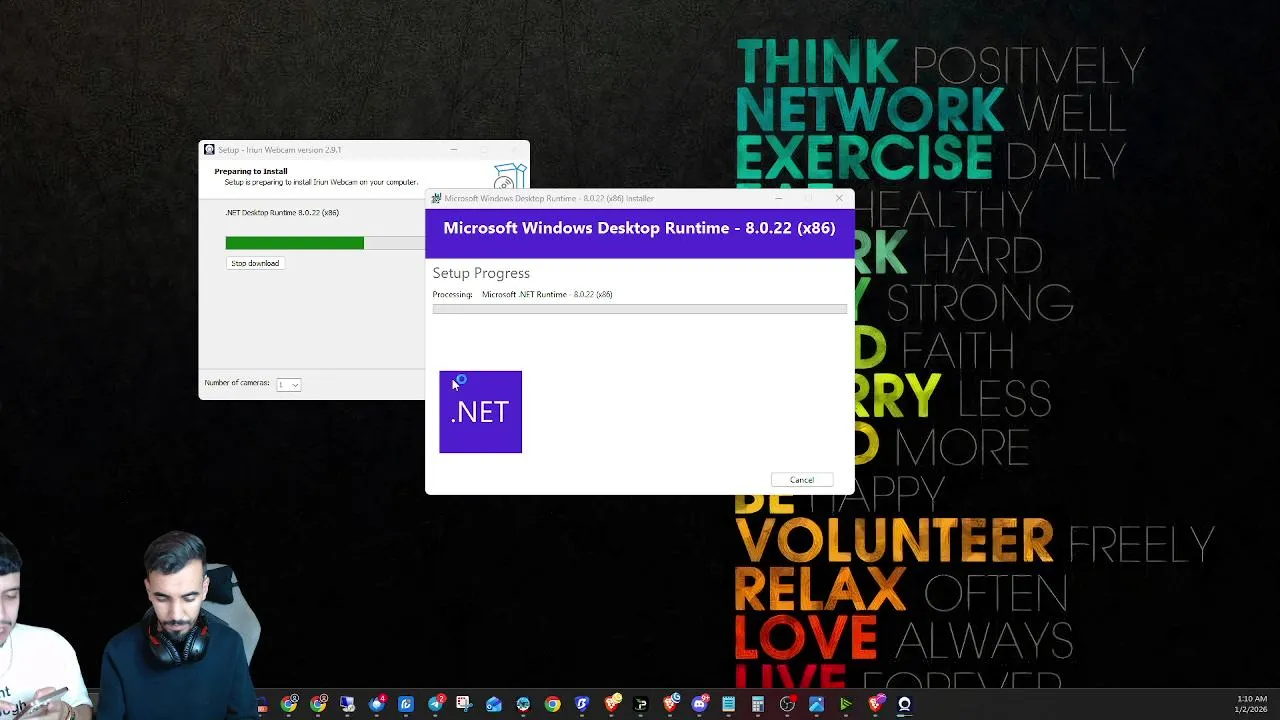
Task: Minimize the .NET Desktop Runtime installer window
Action: [778, 198]
